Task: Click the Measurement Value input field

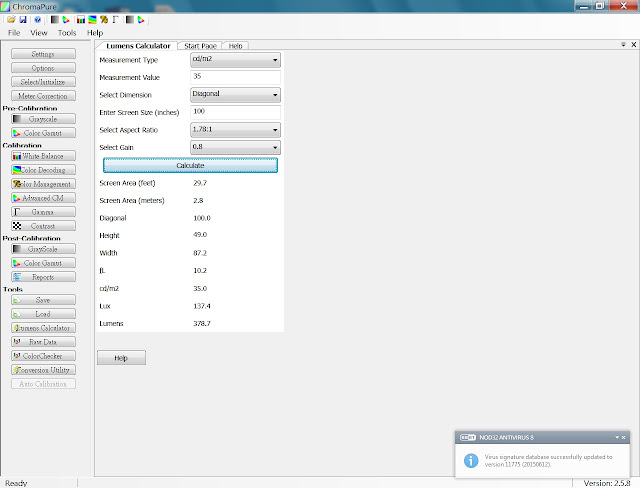Action: (235, 77)
